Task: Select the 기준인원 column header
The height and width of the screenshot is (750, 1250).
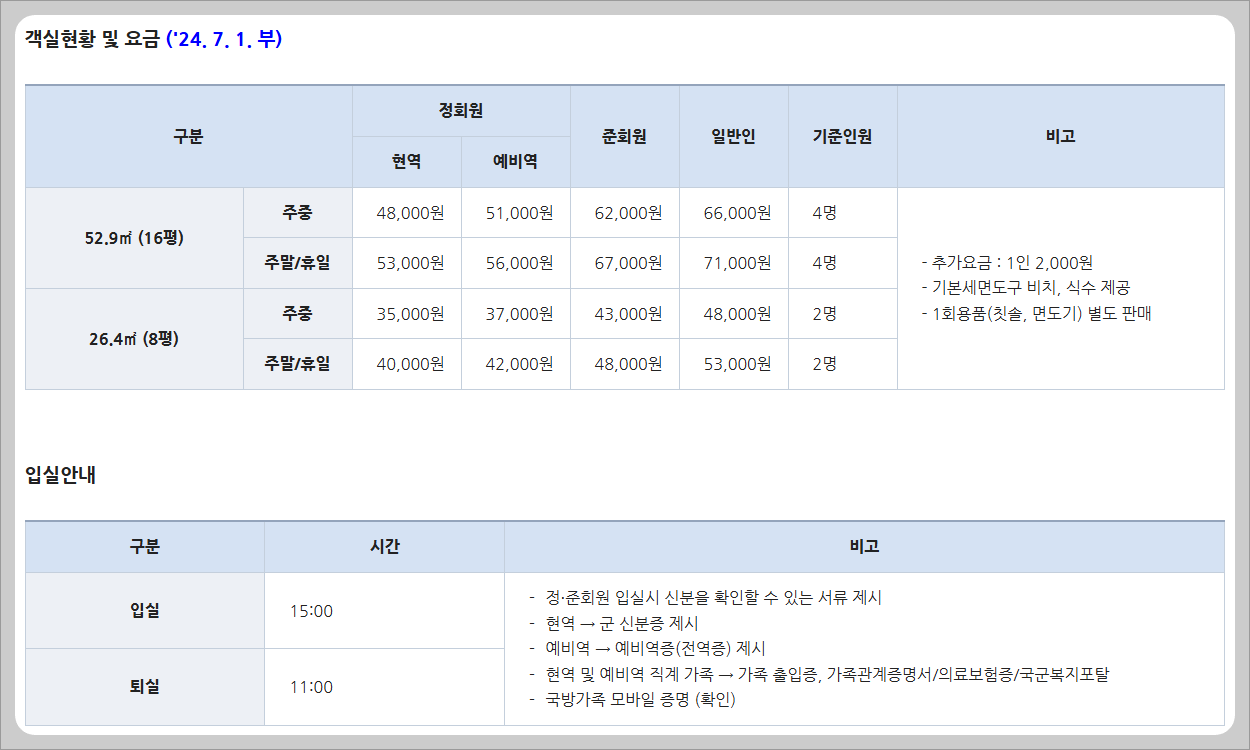Action: click(x=842, y=136)
